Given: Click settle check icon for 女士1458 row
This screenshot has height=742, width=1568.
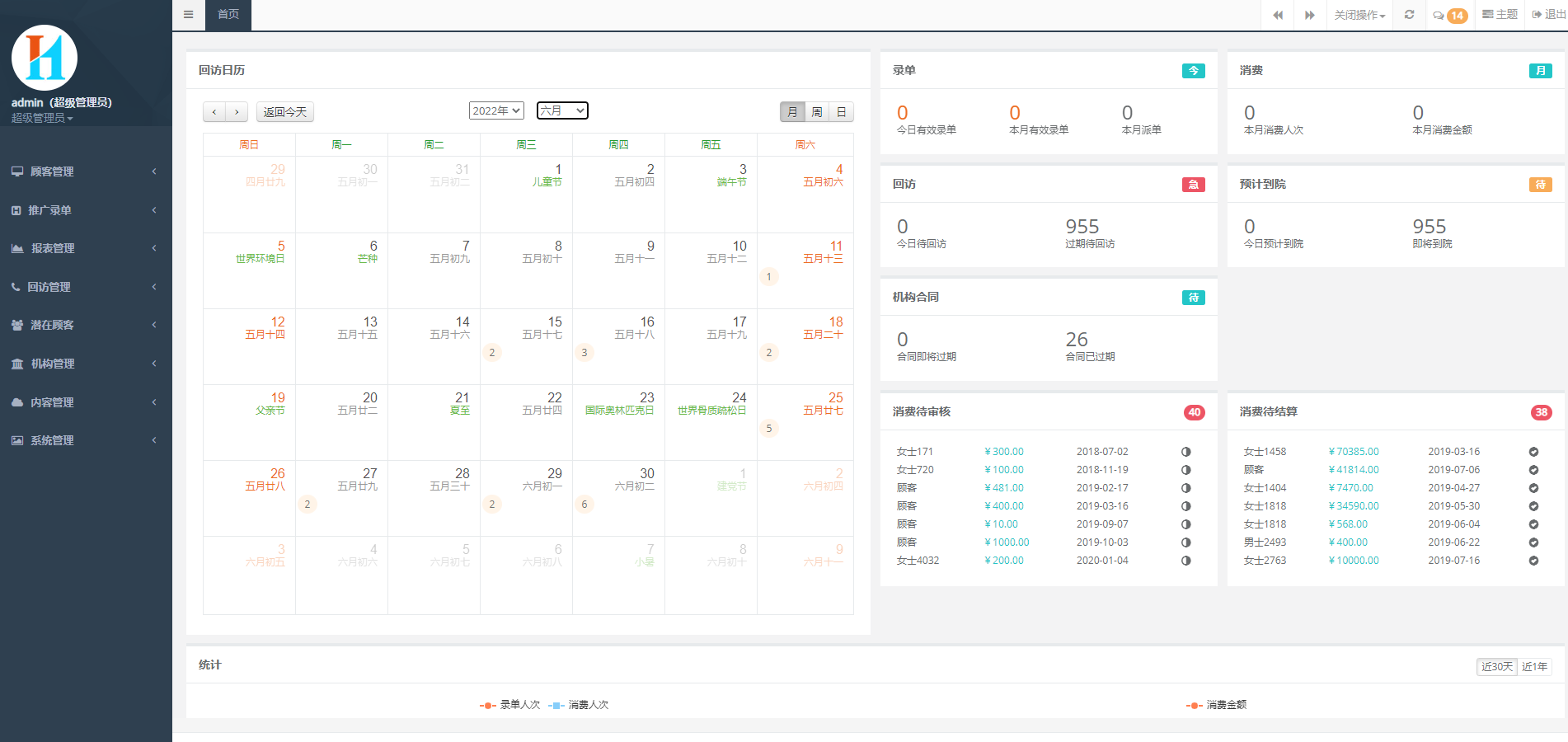Looking at the screenshot, I should tap(1533, 452).
